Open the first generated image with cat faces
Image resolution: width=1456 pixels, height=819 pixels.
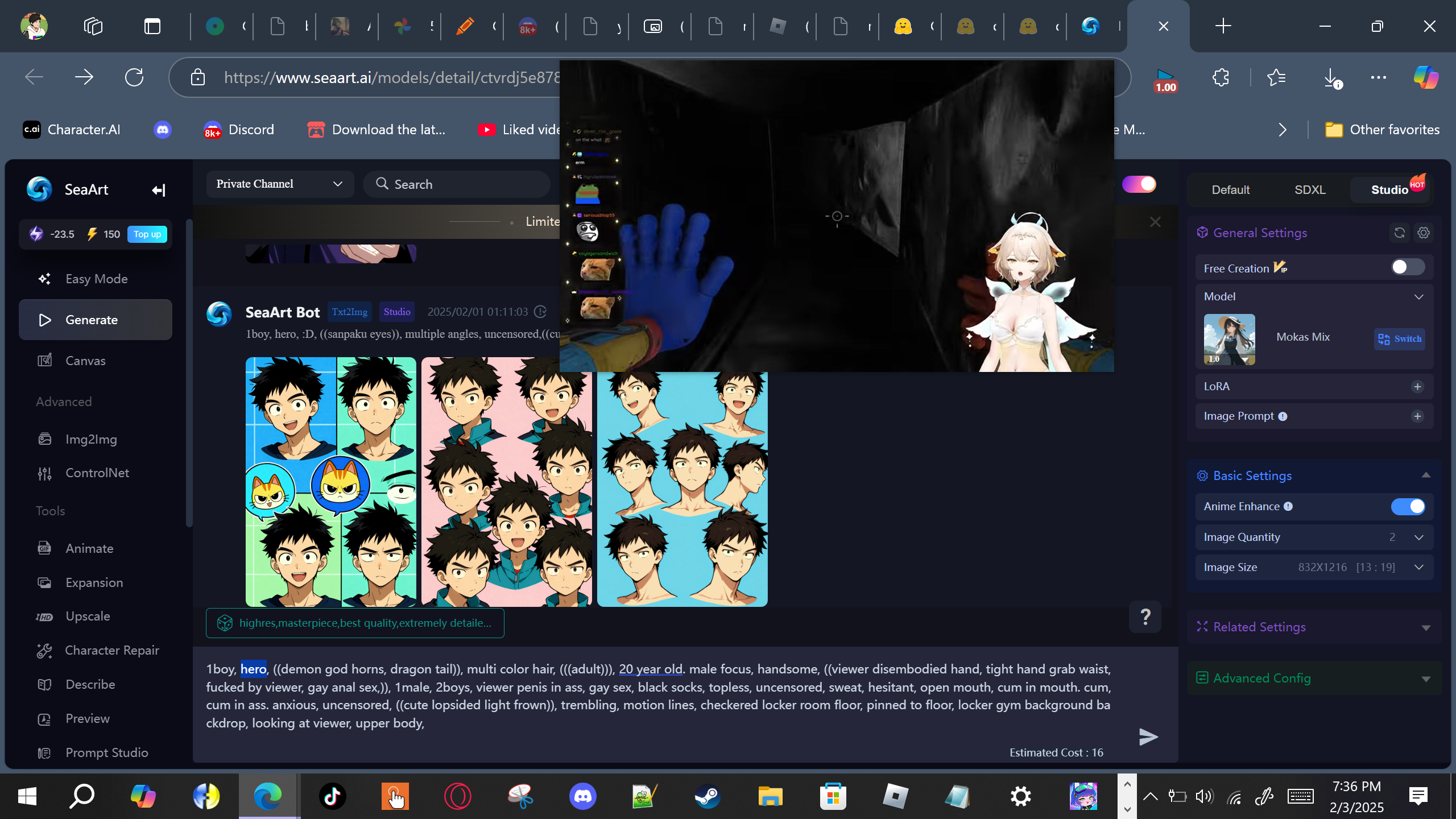pyautogui.click(x=330, y=482)
